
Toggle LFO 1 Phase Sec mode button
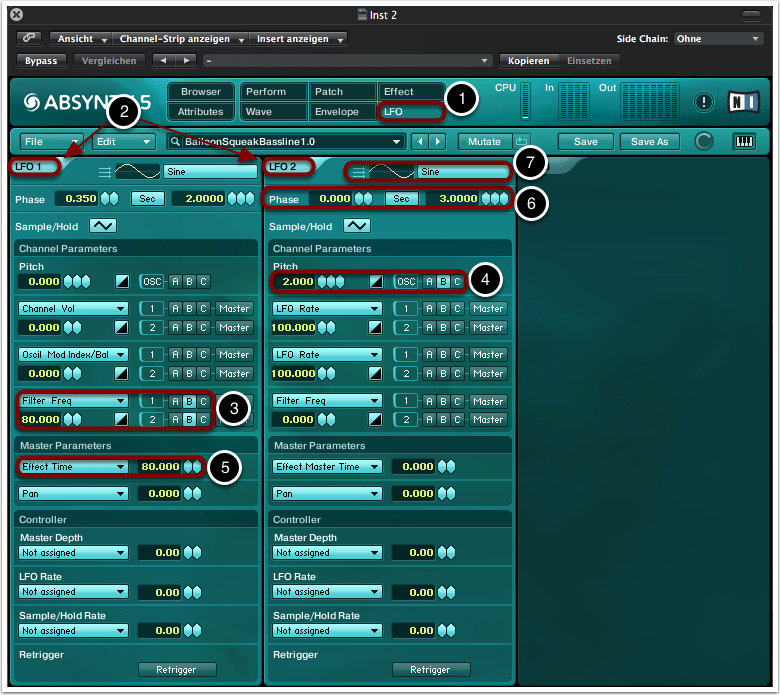pos(148,199)
